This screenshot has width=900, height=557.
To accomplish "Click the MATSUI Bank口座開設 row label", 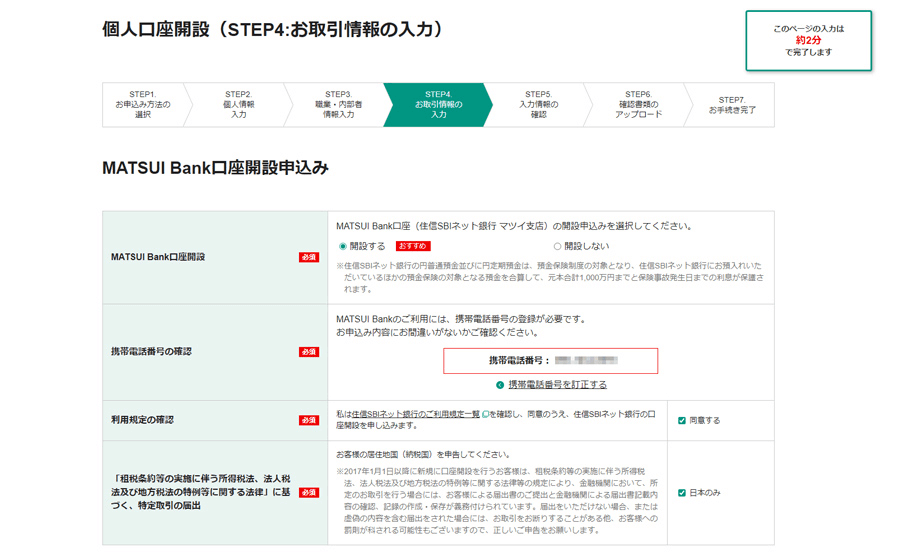I will (158, 257).
